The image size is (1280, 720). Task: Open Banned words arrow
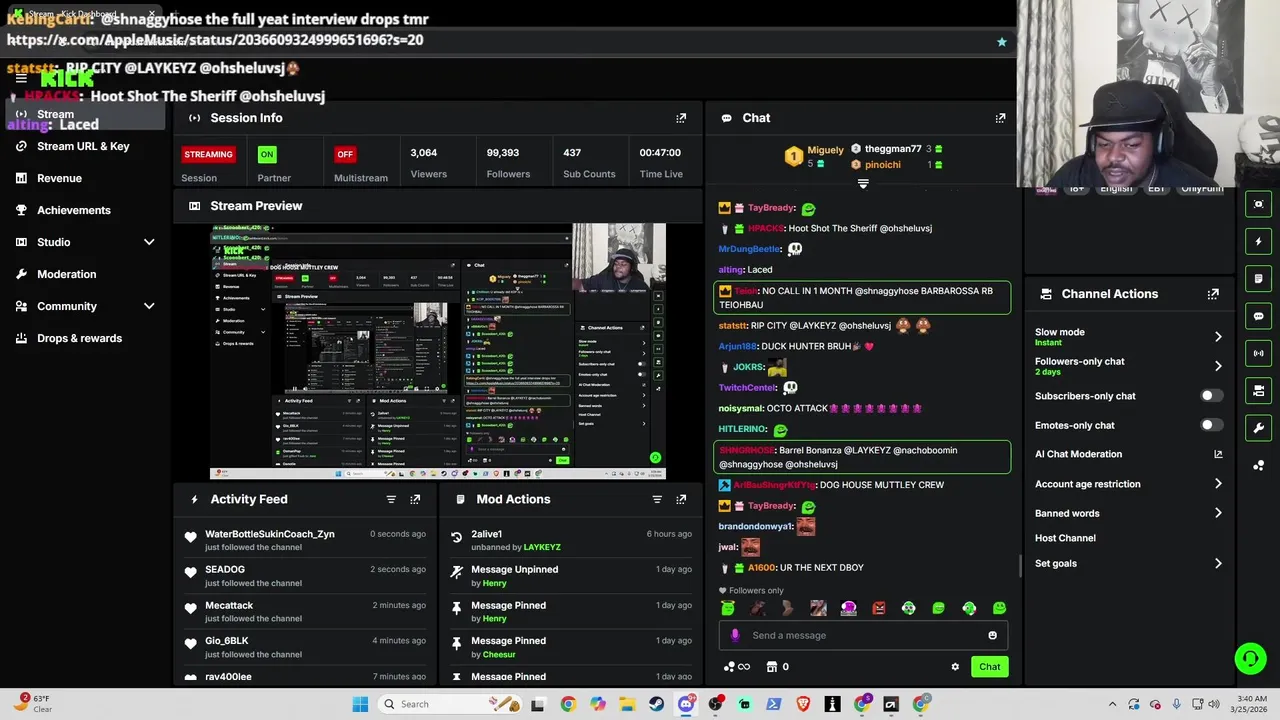[1218, 513]
